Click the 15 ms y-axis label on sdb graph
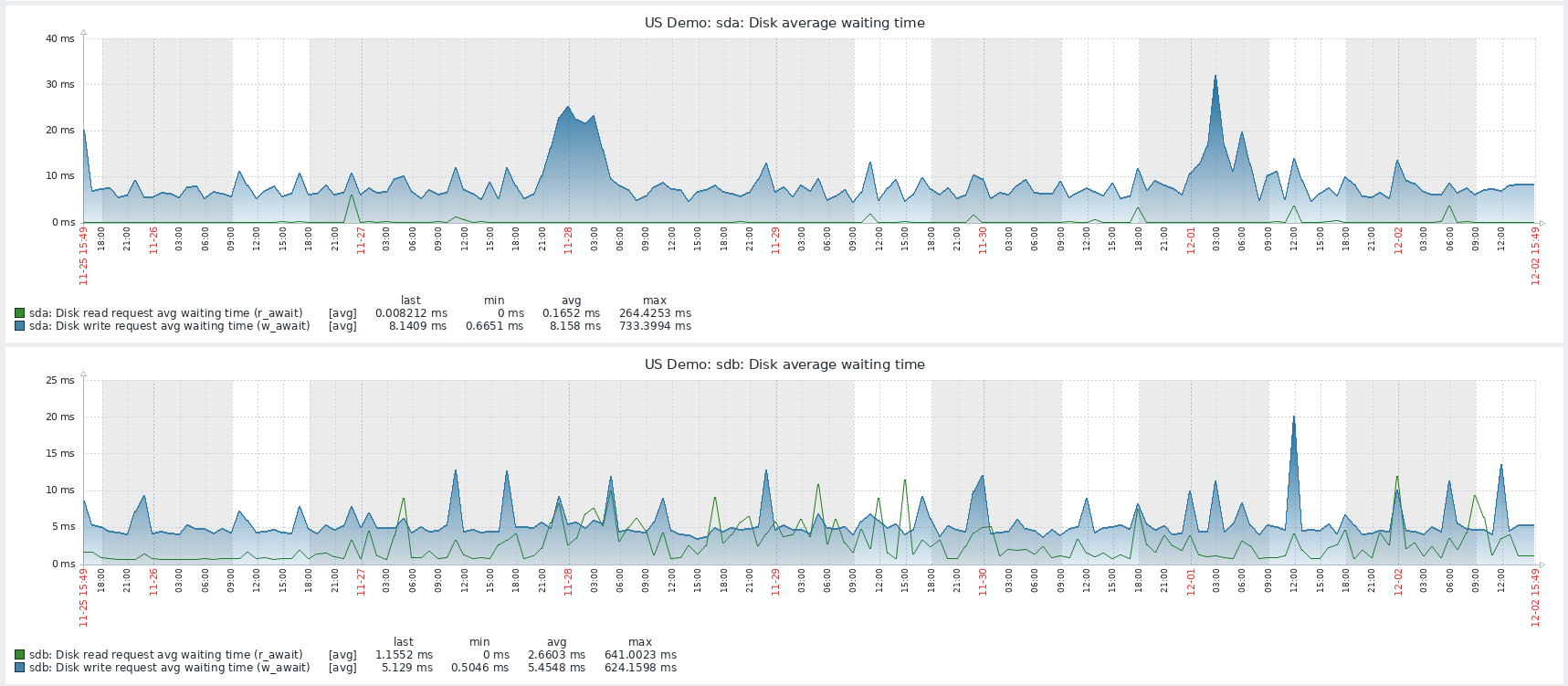The image size is (1568, 686). [x=60, y=454]
